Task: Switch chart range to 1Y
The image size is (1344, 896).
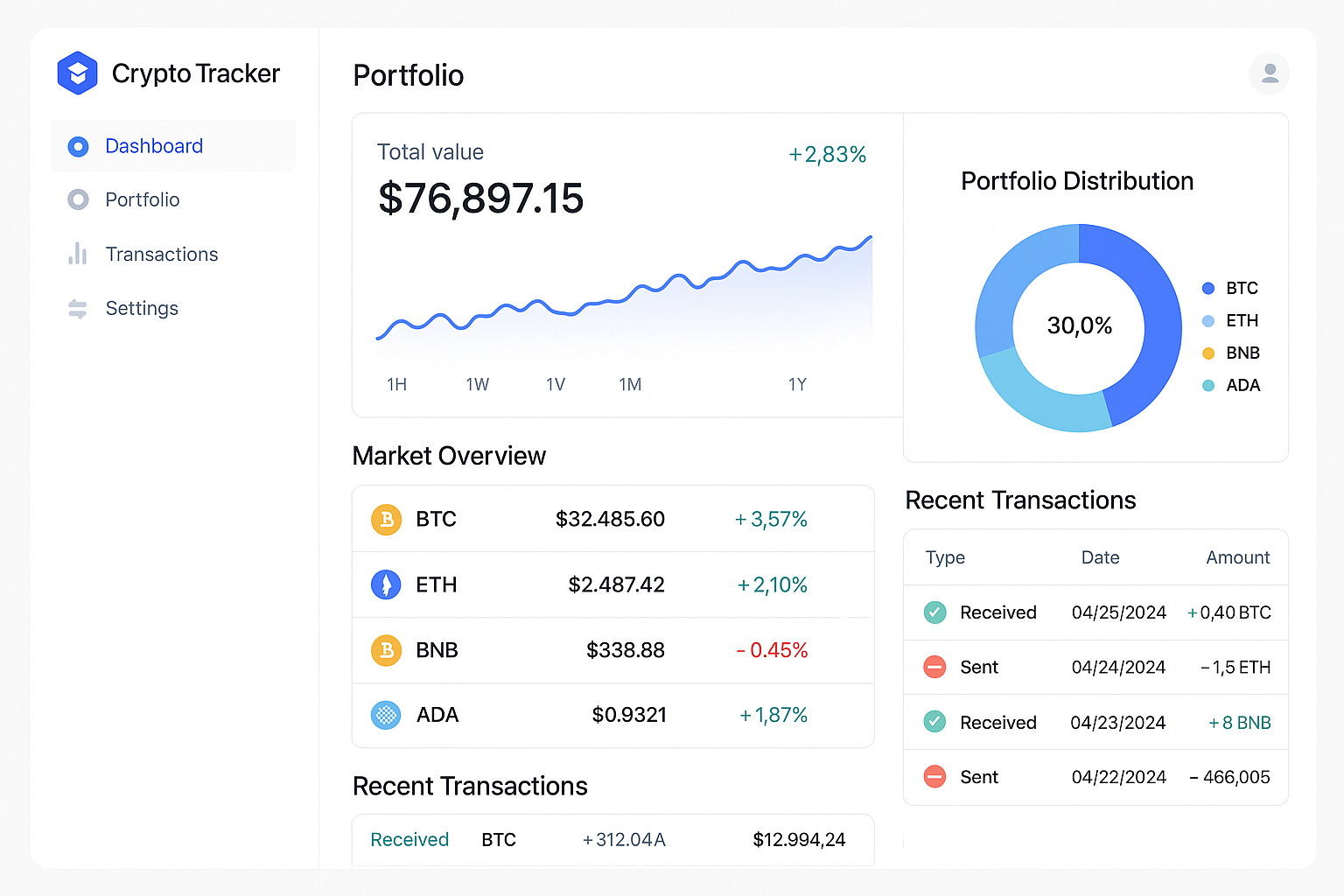Action: [797, 384]
